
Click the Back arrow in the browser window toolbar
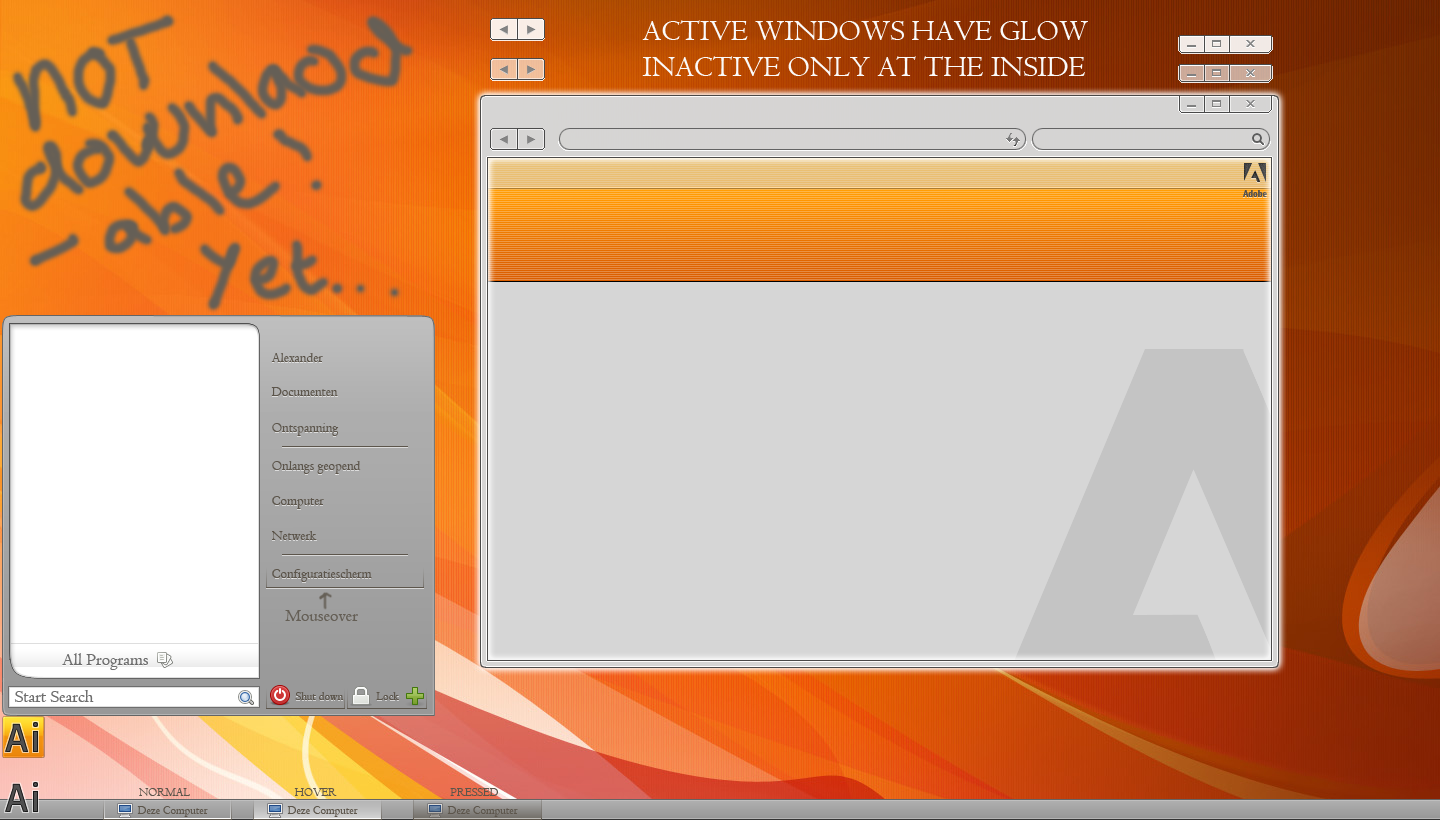[x=504, y=139]
